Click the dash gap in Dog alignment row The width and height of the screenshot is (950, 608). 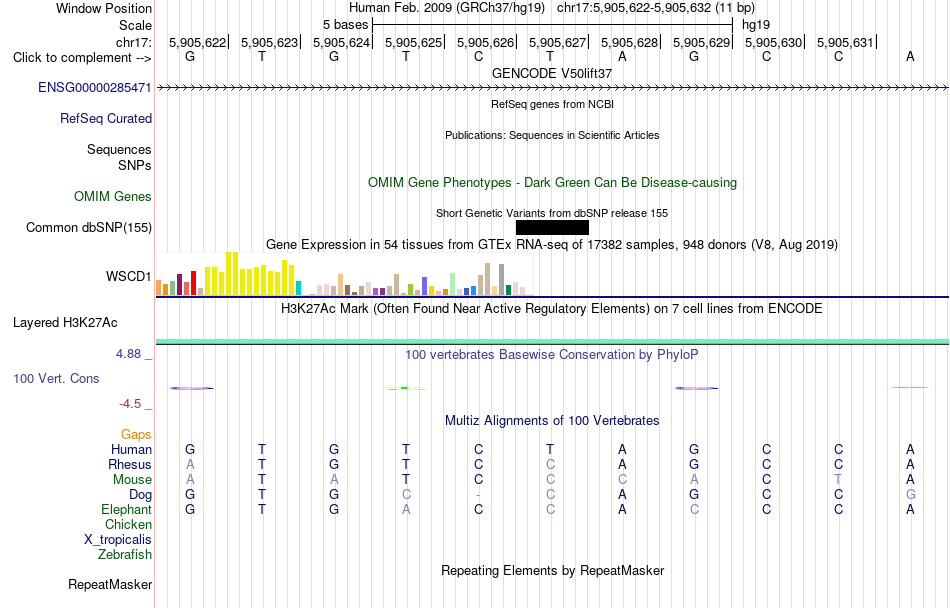pos(479,495)
